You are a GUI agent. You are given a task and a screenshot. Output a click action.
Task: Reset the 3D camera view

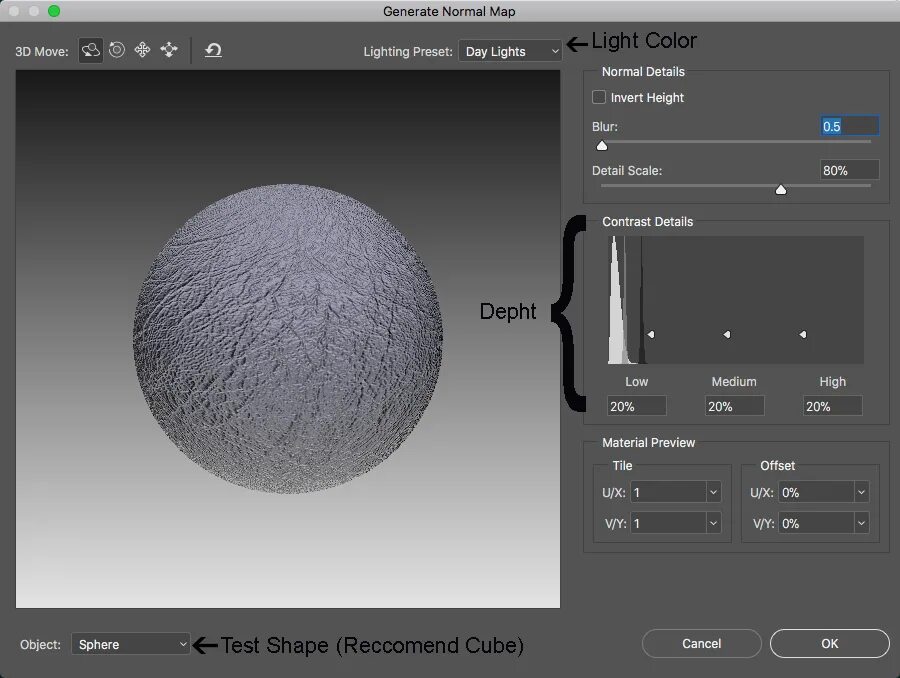(213, 50)
